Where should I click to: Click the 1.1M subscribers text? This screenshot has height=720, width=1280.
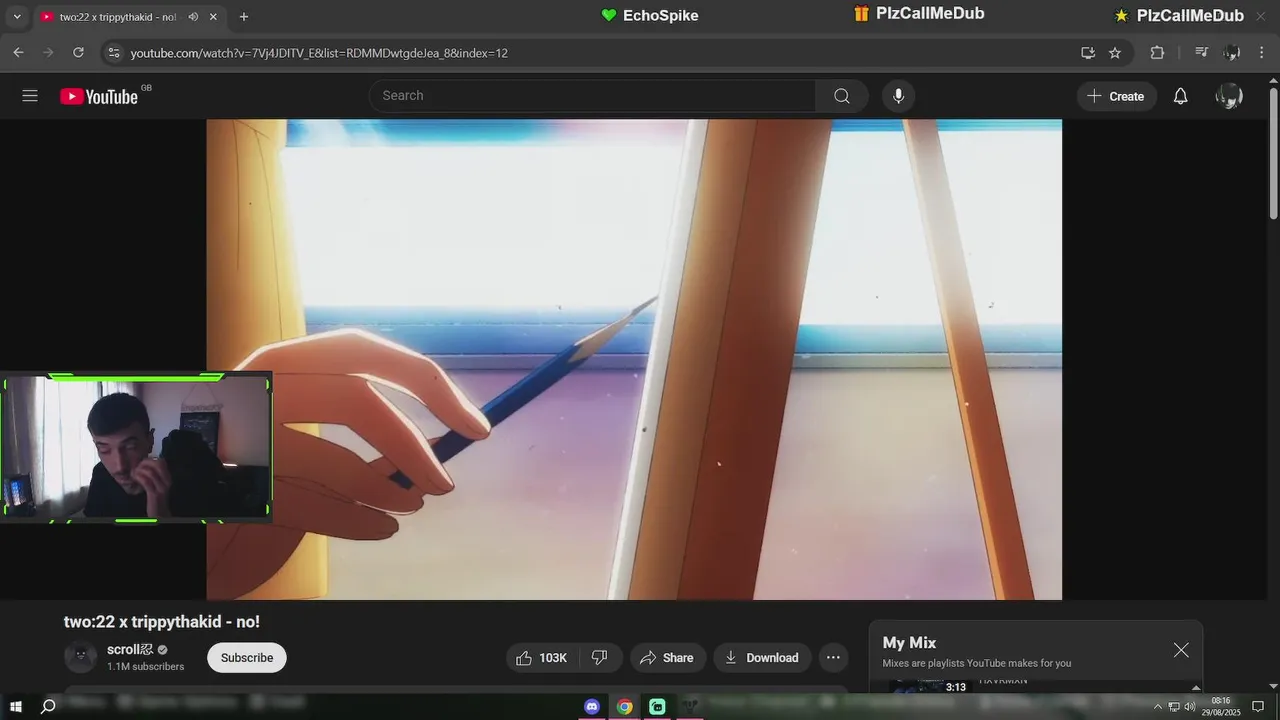coord(146,667)
